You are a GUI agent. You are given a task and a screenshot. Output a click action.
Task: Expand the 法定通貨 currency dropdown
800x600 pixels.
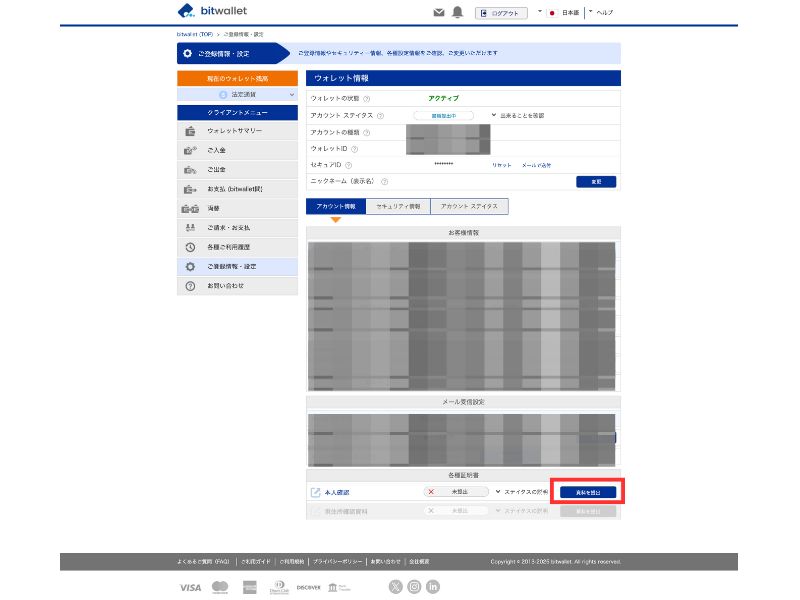click(x=290, y=92)
